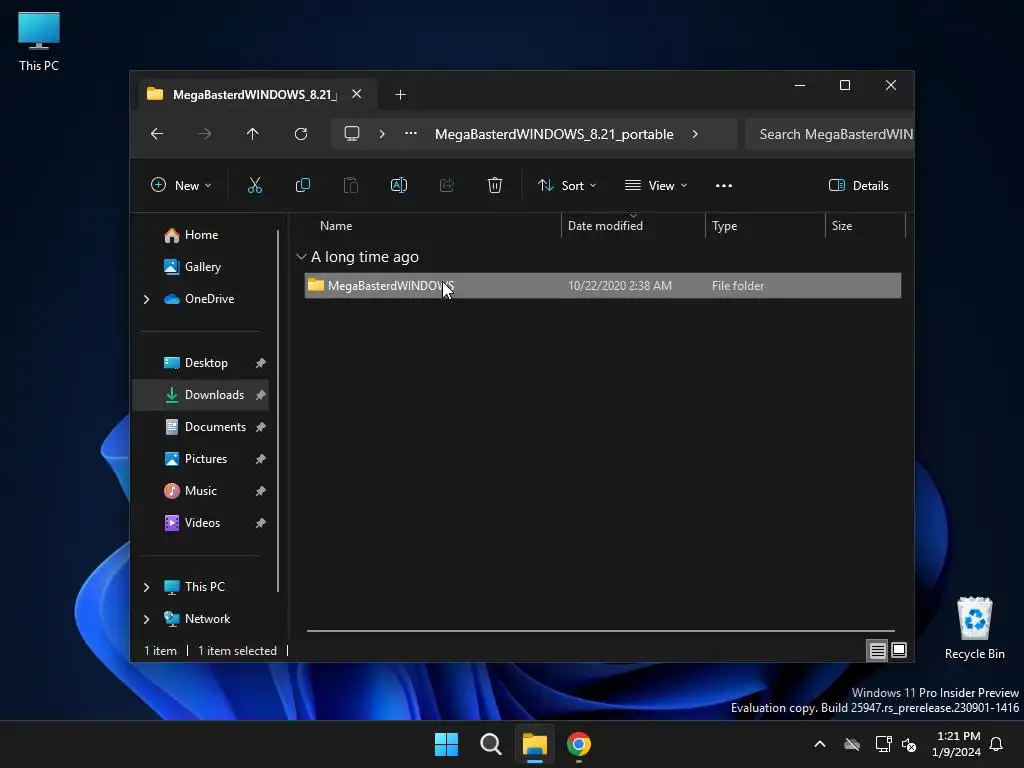Collapse the 'A long time ago' group
The width and height of the screenshot is (1024, 768).
coord(301,257)
